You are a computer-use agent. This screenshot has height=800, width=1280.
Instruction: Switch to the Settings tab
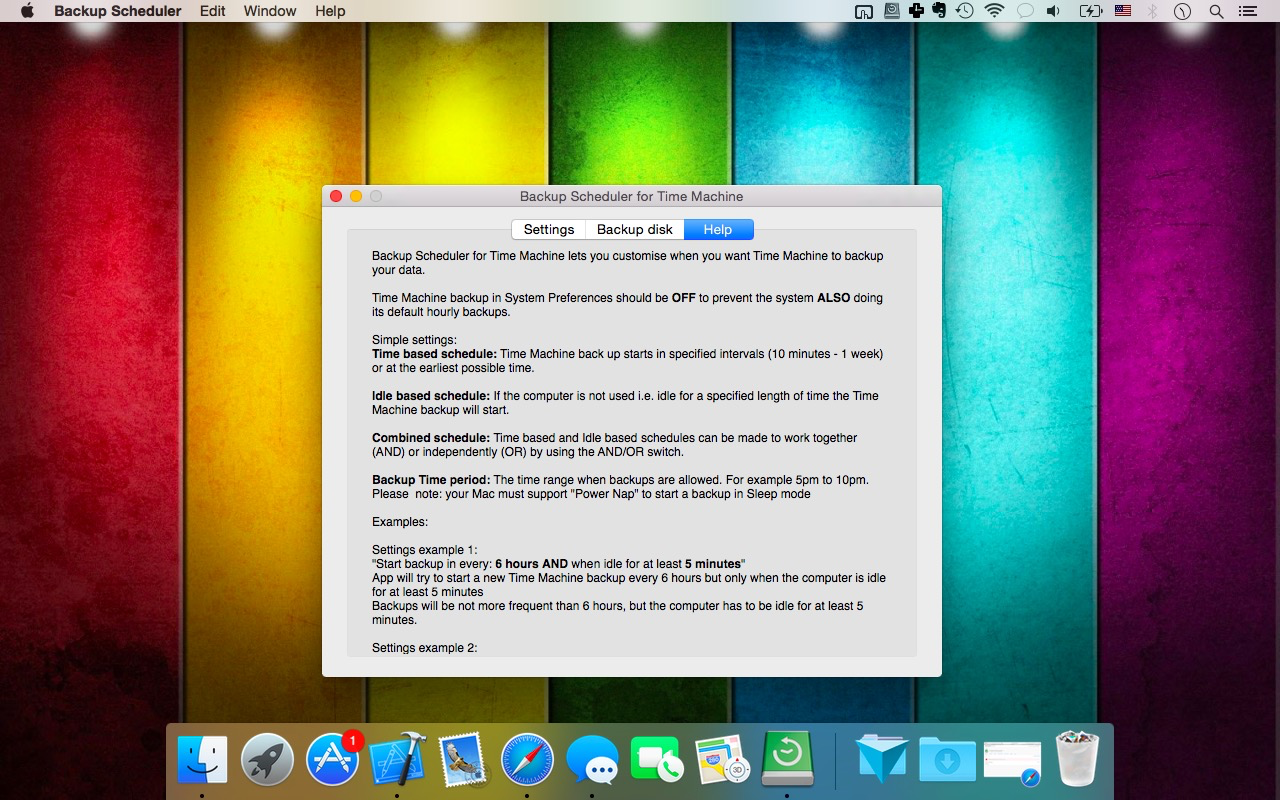click(x=549, y=229)
